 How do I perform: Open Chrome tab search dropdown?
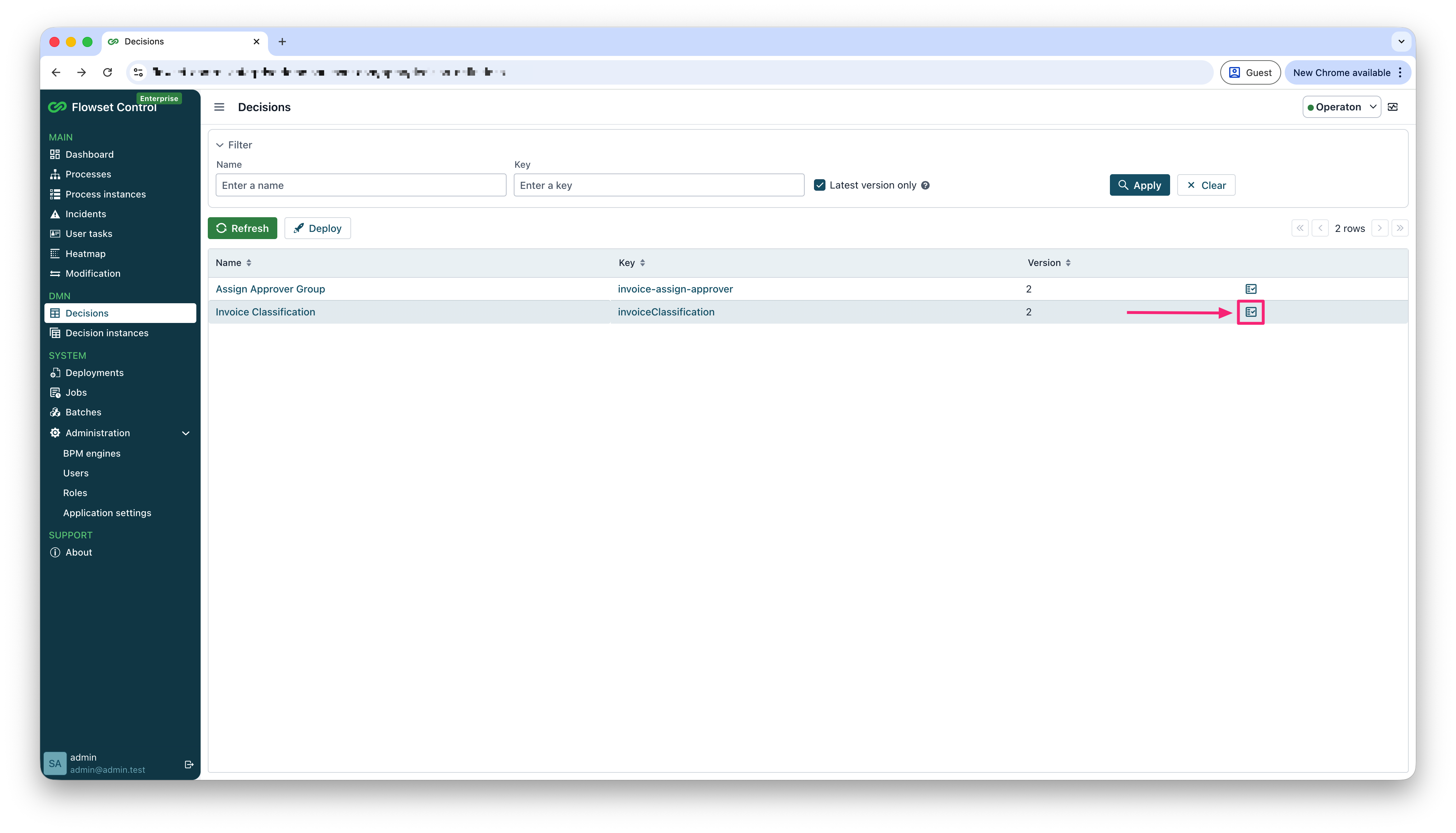pyautogui.click(x=1401, y=41)
